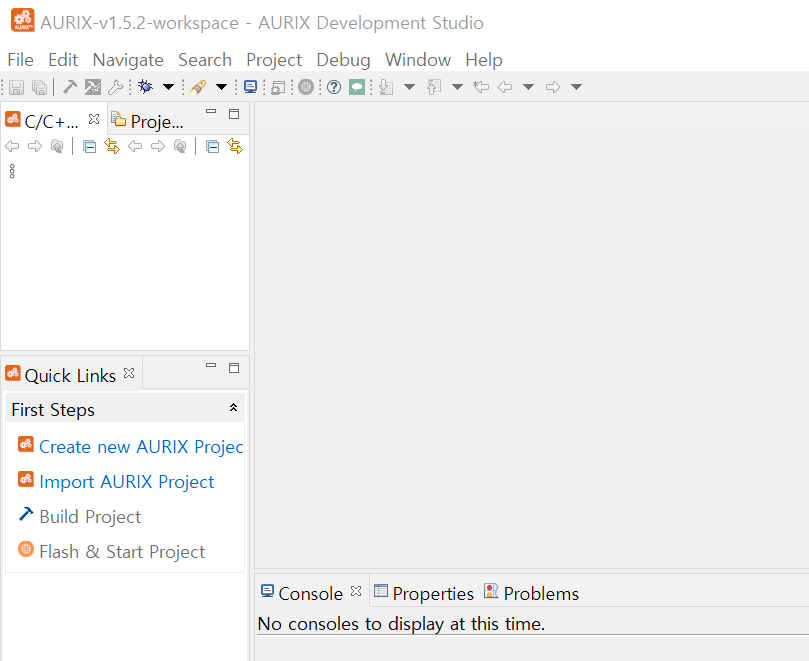Open the Forward history dropdown arrow

click(x=576, y=87)
